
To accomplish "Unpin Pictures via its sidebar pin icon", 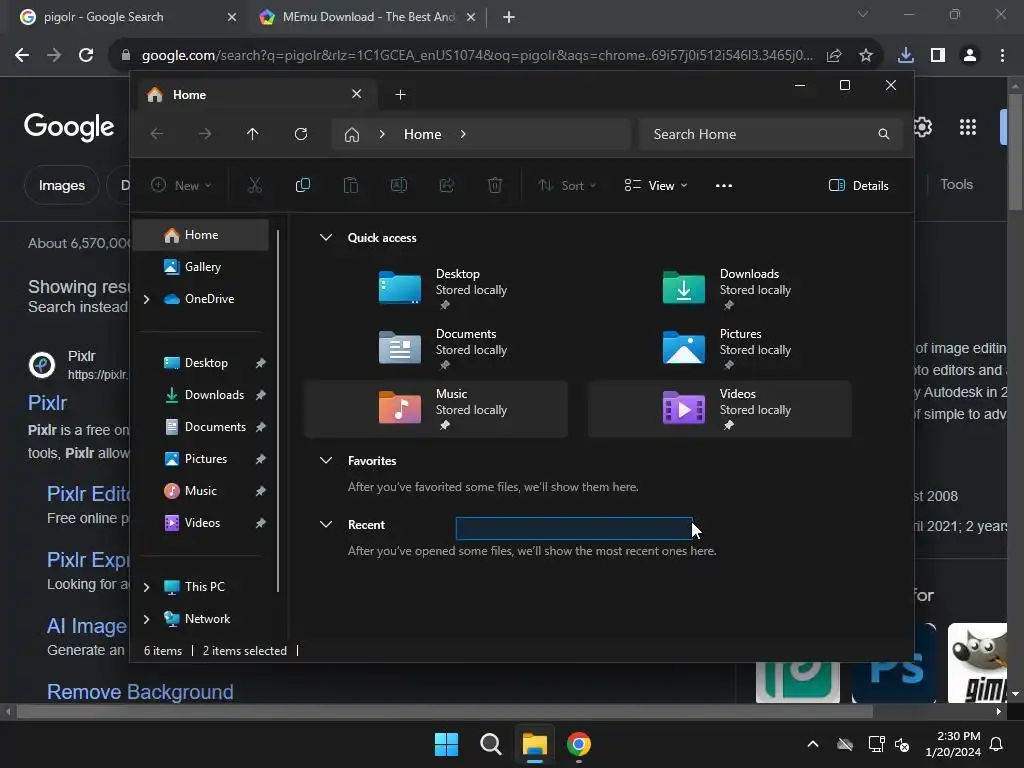I will (261, 459).
